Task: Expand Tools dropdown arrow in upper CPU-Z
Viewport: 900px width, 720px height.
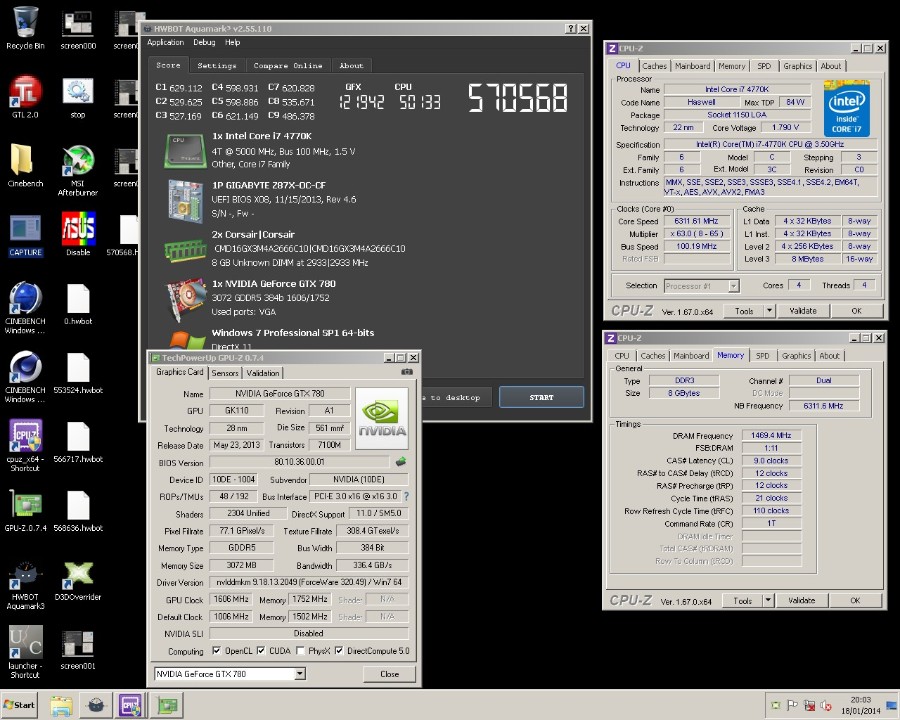Action: [769, 311]
